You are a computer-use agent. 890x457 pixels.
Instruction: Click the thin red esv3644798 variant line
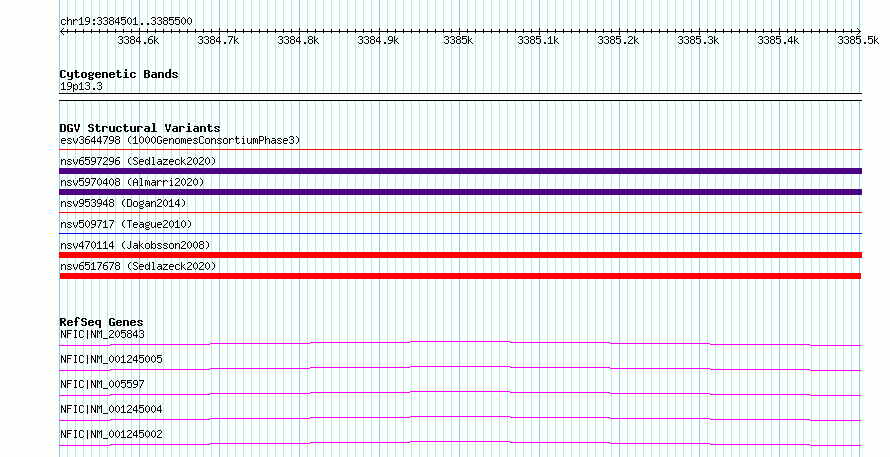click(460, 150)
